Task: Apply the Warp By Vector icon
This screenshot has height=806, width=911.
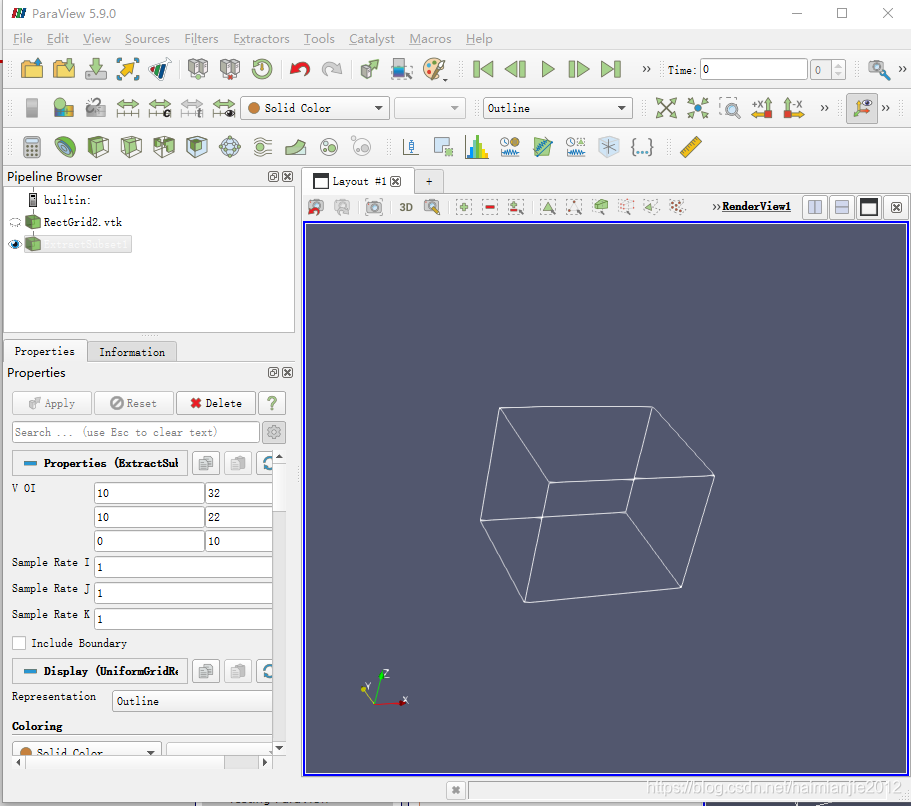Action: click(x=296, y=147)
